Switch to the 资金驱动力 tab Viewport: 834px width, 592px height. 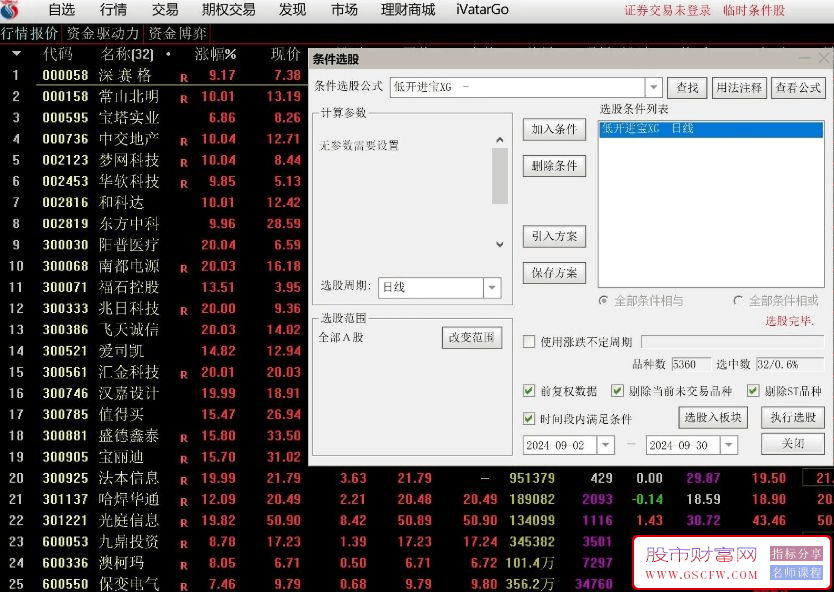click(103, 34)
